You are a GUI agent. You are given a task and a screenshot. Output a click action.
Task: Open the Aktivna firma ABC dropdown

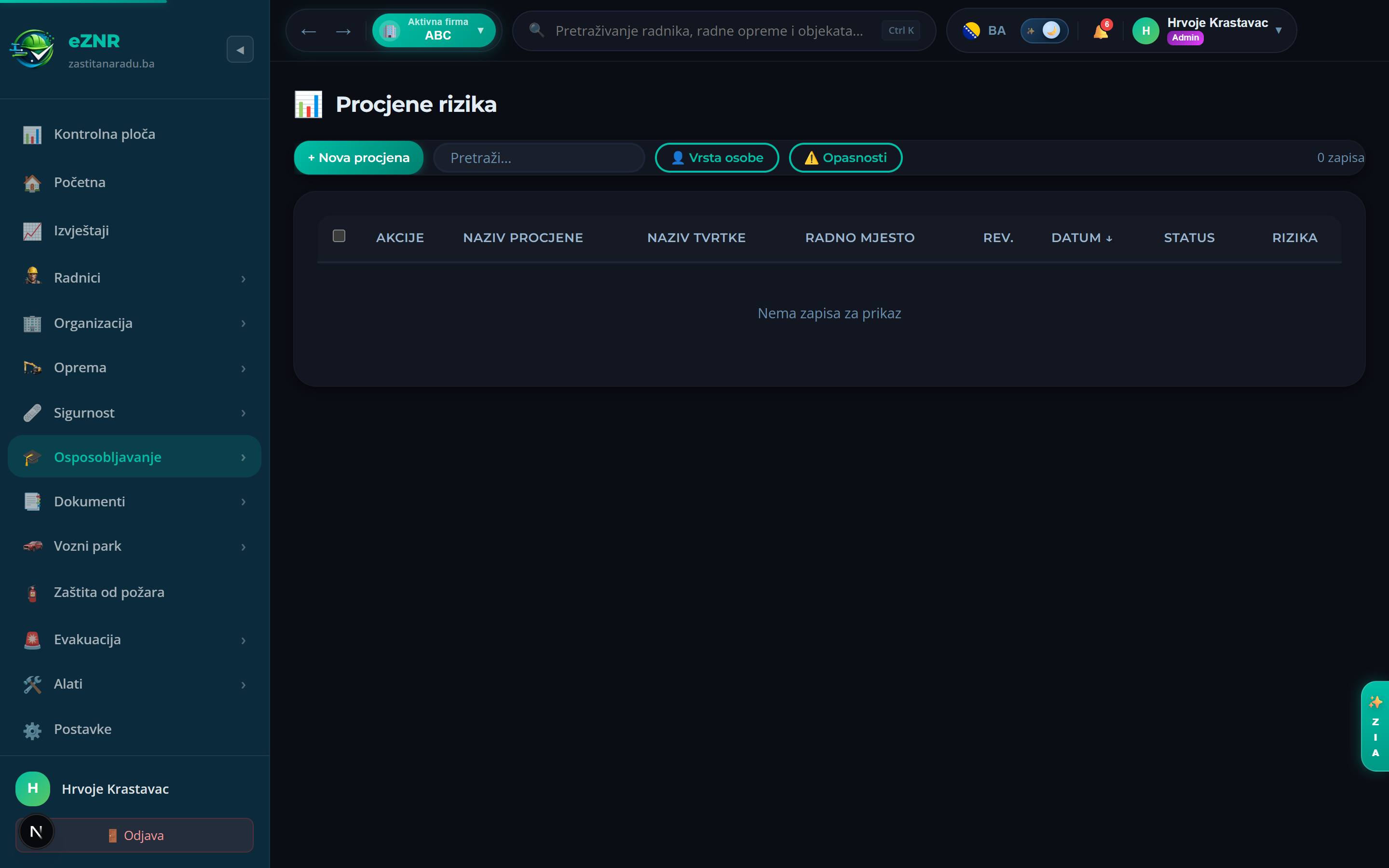click(434, 30)
